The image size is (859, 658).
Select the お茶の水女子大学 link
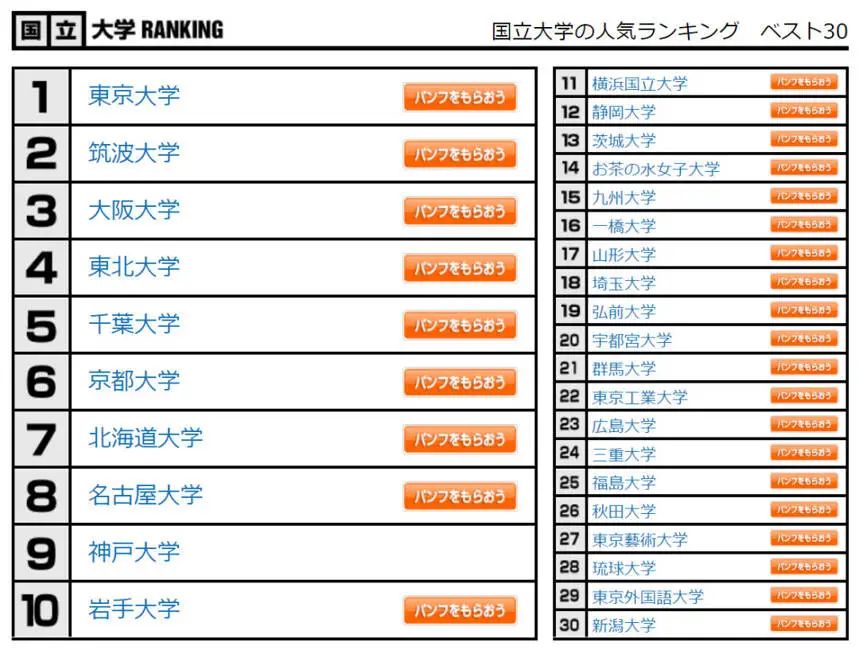pyautogui.click(x=656, y=169)
